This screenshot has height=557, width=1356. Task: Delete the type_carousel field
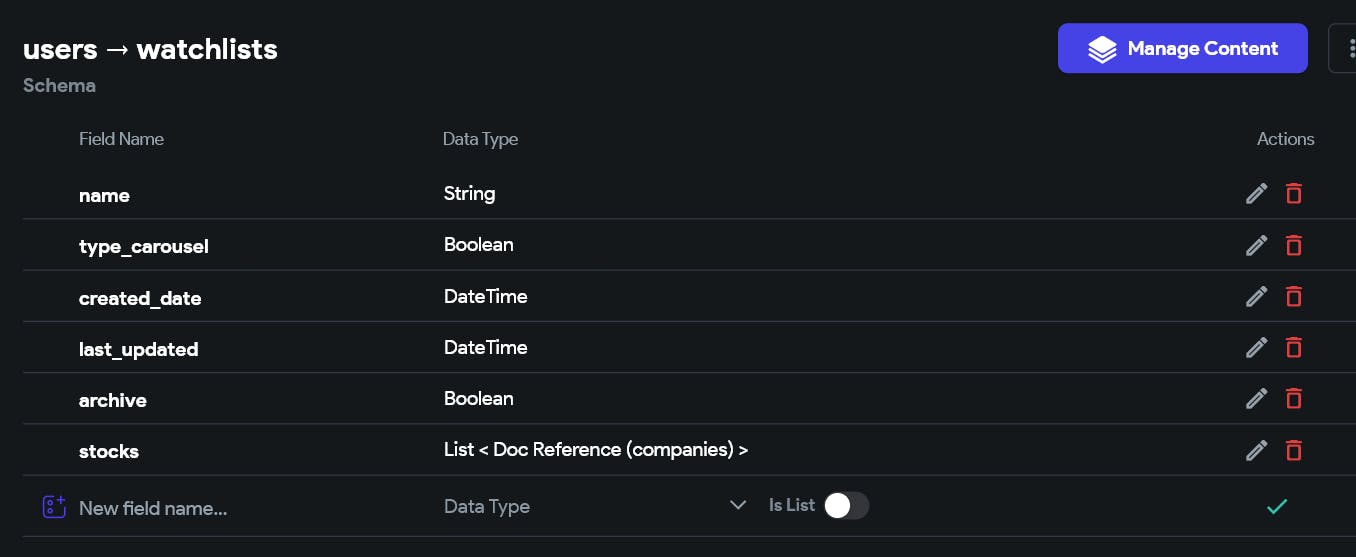(x=1294, y=245)
